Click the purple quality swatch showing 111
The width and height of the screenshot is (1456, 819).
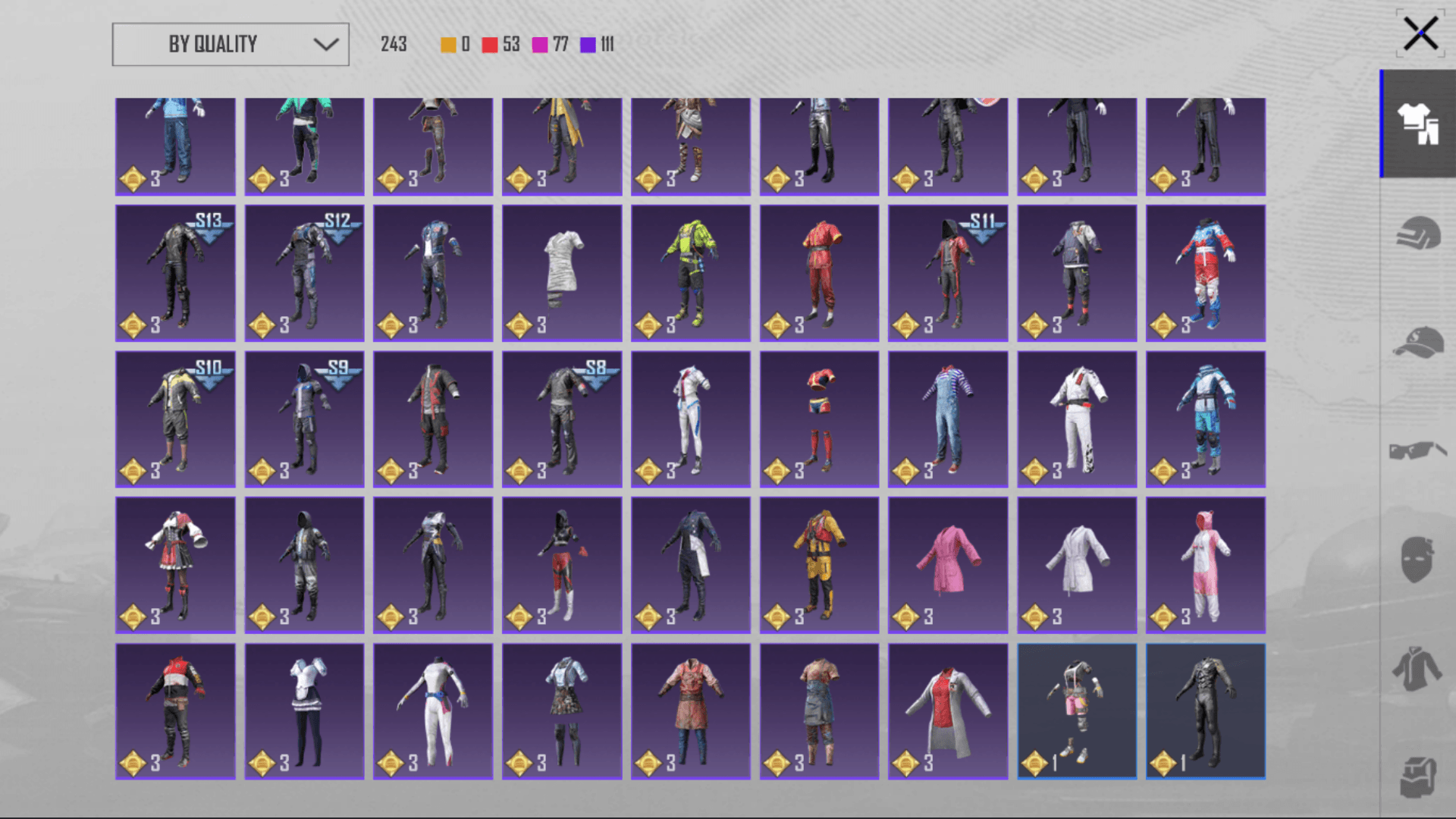(588, 45)
